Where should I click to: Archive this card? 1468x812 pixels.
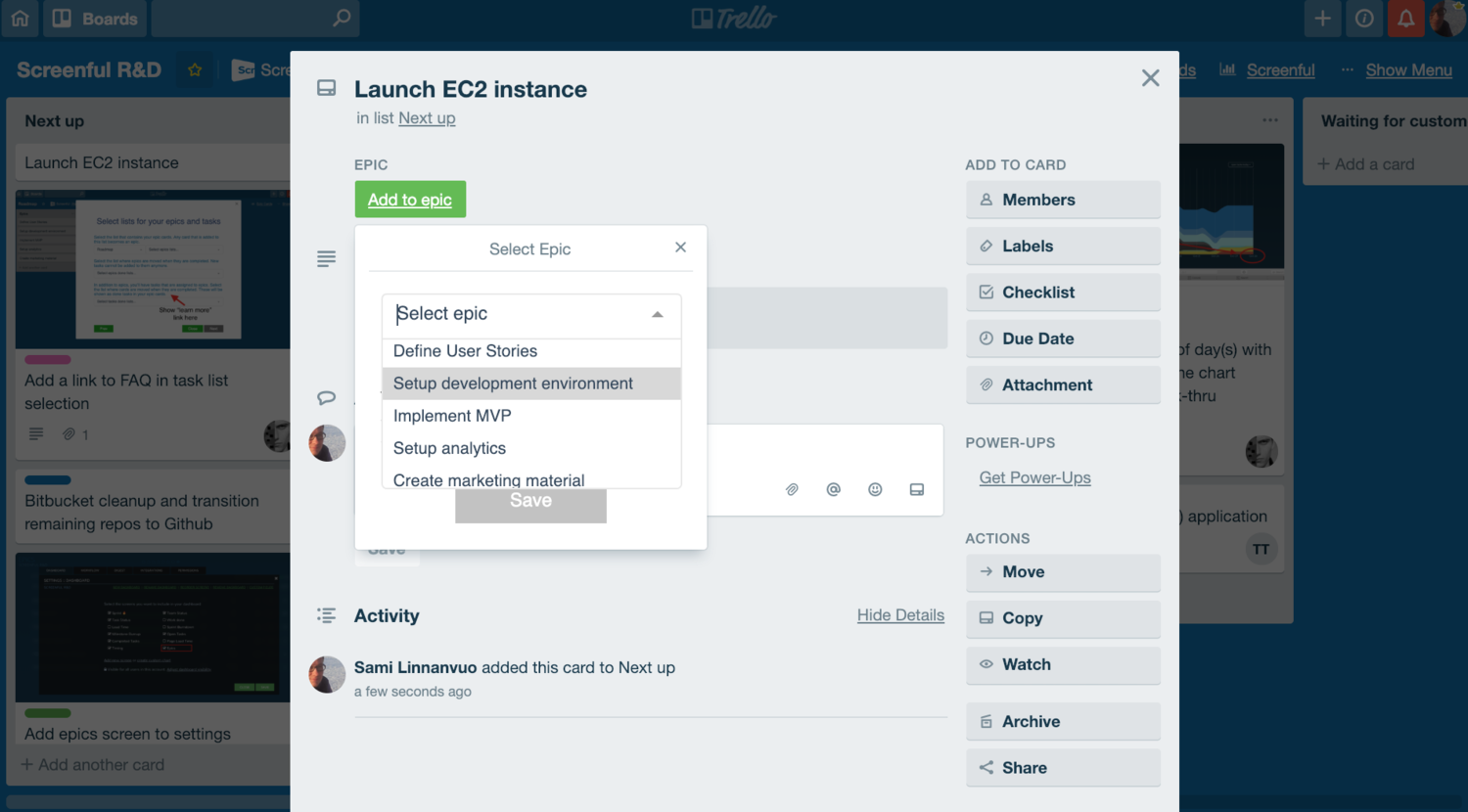click(1063, 722)
